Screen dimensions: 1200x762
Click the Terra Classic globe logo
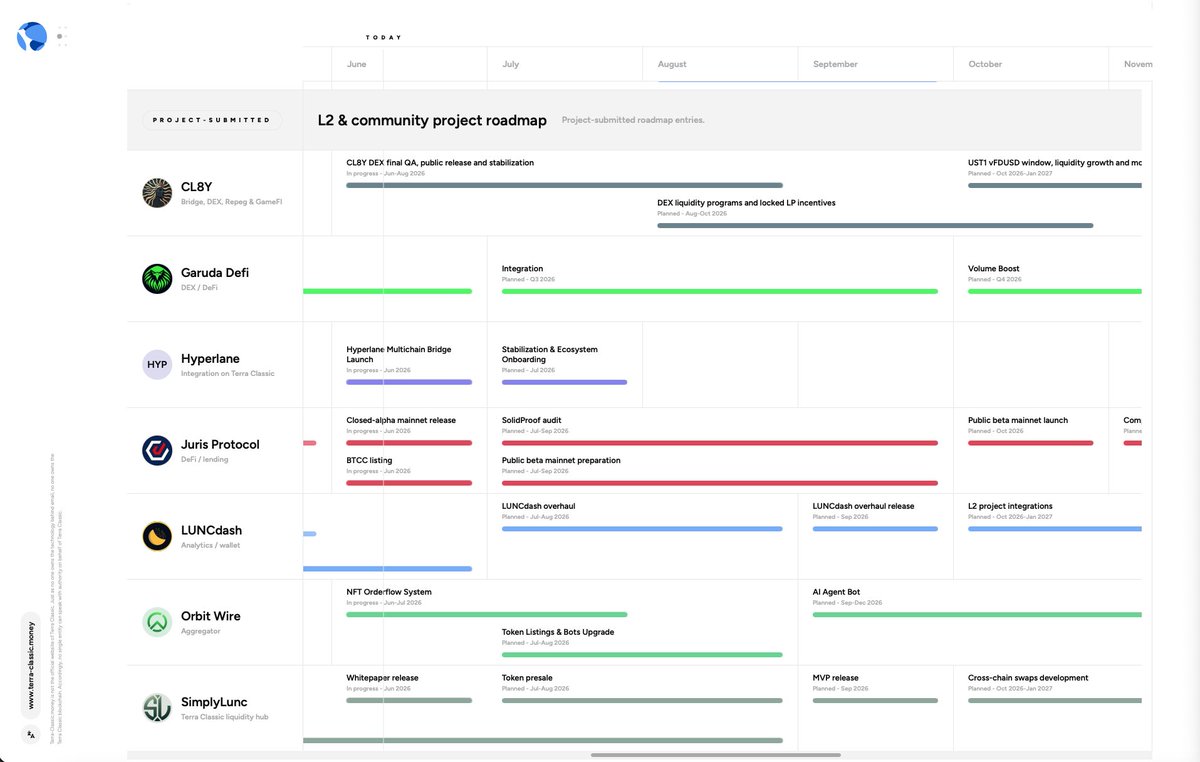(32, 37)
